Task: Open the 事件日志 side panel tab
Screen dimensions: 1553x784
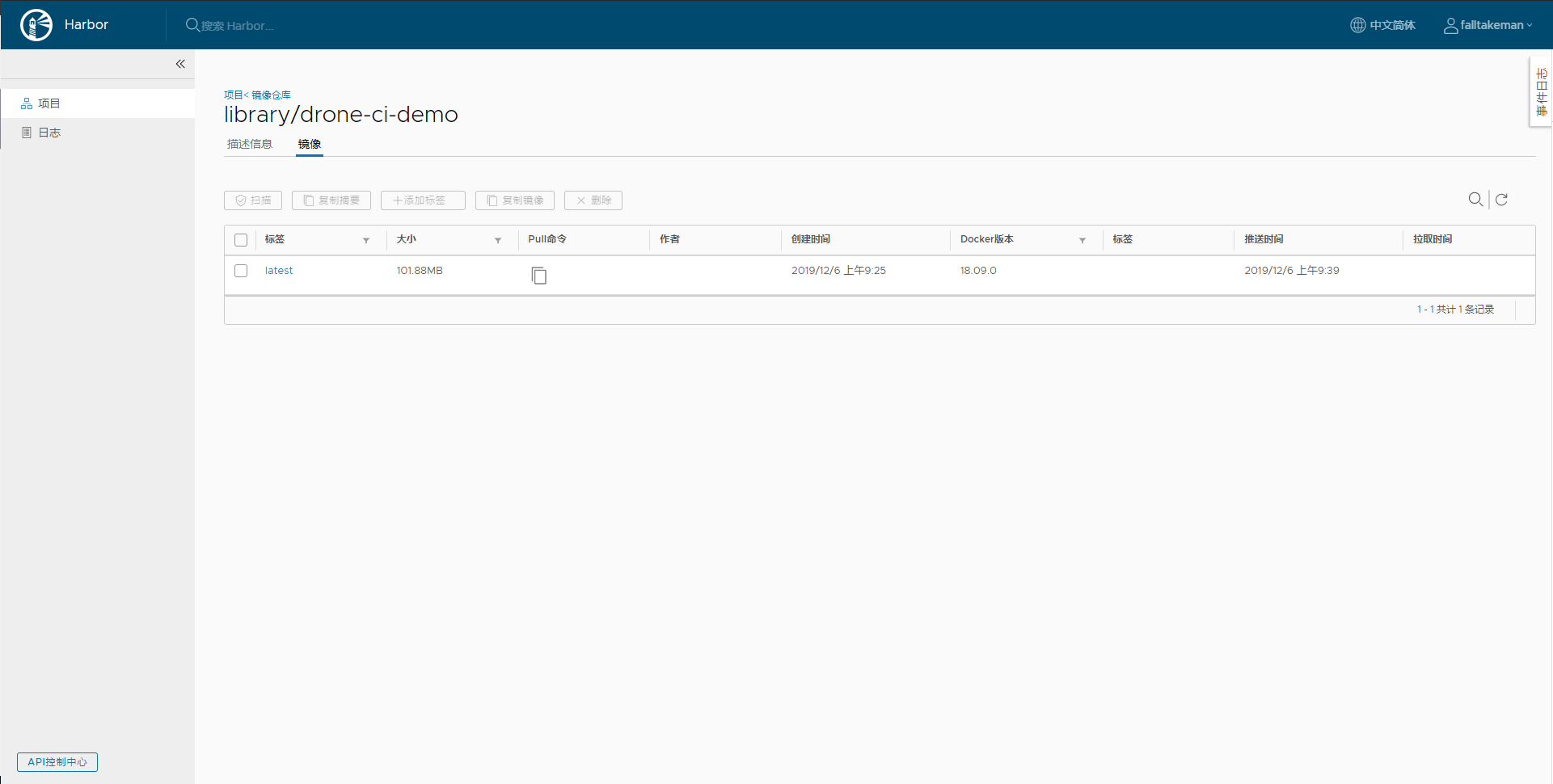Action: 1541,91
